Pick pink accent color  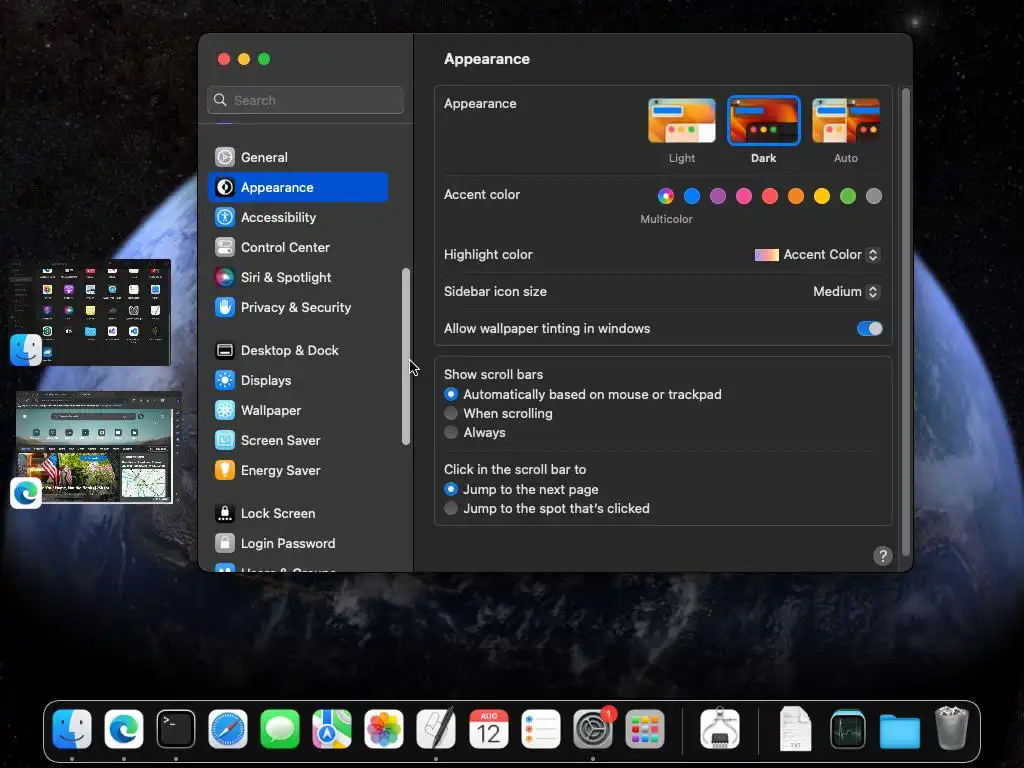tap(744, 196)
